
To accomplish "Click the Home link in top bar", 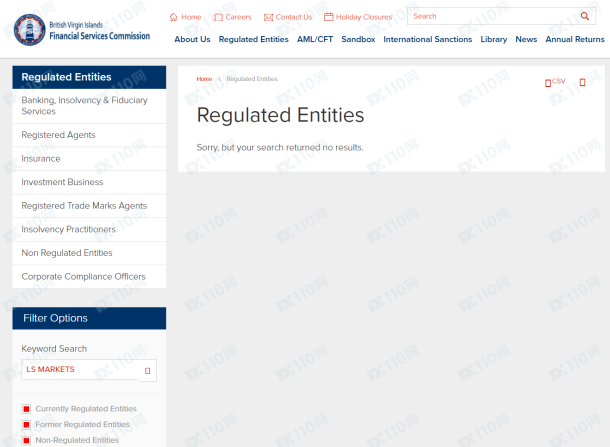I will coord(191,17).
